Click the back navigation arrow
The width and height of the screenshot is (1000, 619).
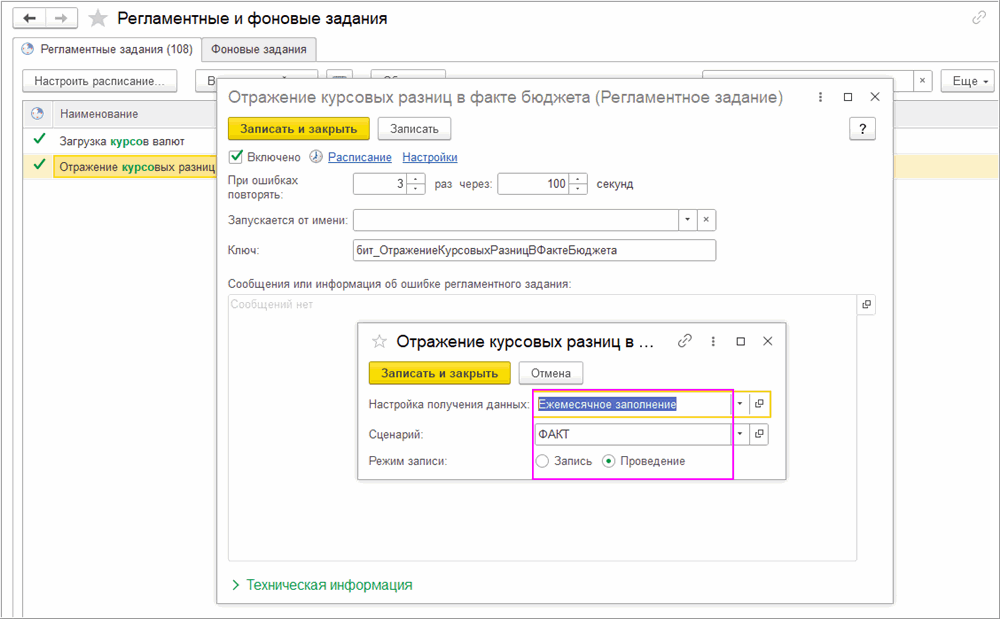click(x=29, y=18)
